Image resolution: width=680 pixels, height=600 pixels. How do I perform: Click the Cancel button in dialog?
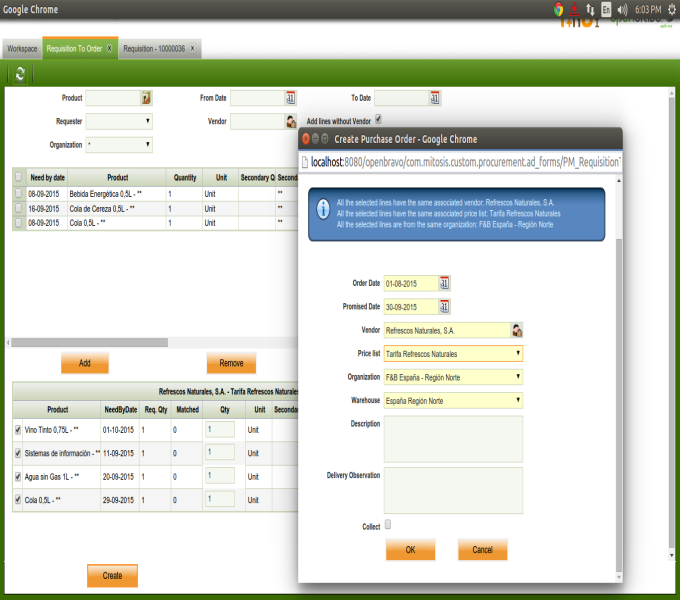(x=482, y=550)
